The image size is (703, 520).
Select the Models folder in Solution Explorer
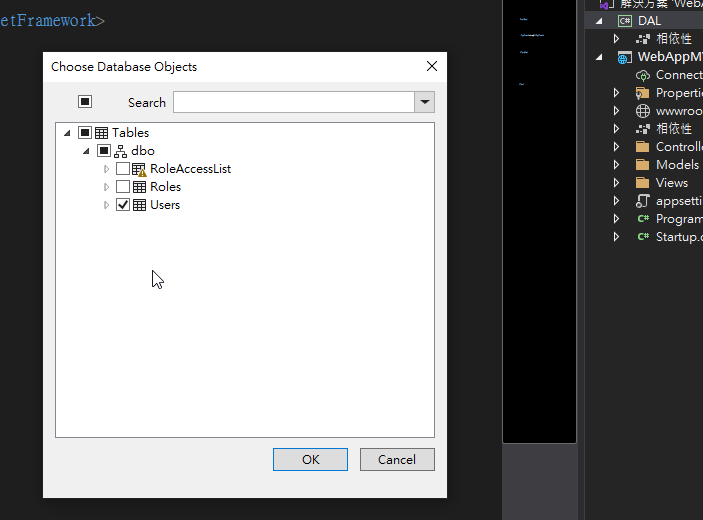[x=677, y=165]
